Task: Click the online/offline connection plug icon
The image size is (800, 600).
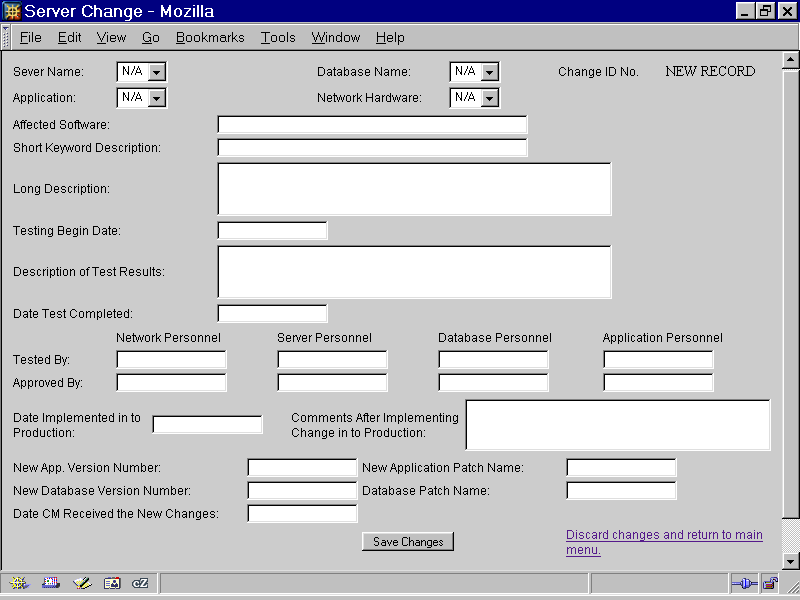Action: (x=743, y=583)
